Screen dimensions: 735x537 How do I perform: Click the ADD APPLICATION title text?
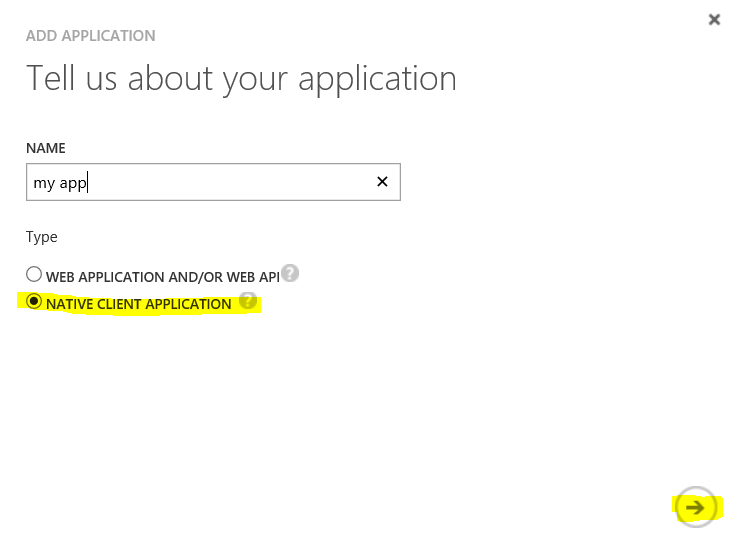(x=90, y=36)
